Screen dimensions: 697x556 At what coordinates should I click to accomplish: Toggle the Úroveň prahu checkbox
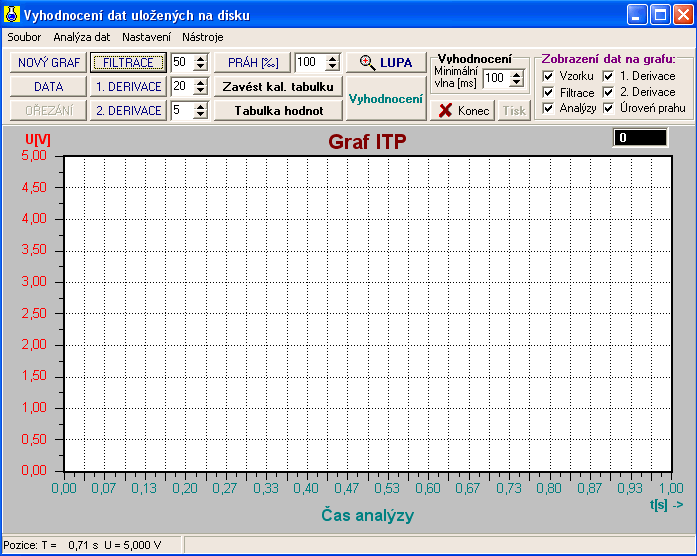[608, 108]
